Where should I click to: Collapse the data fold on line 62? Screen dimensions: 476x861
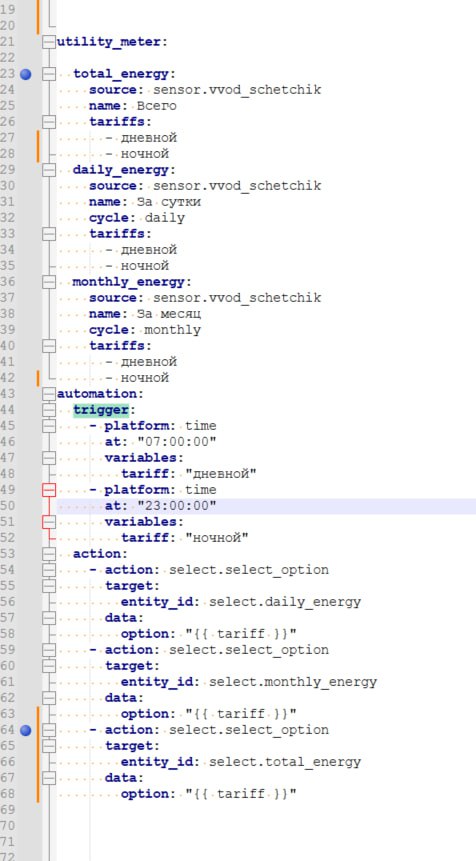[49, 698]
